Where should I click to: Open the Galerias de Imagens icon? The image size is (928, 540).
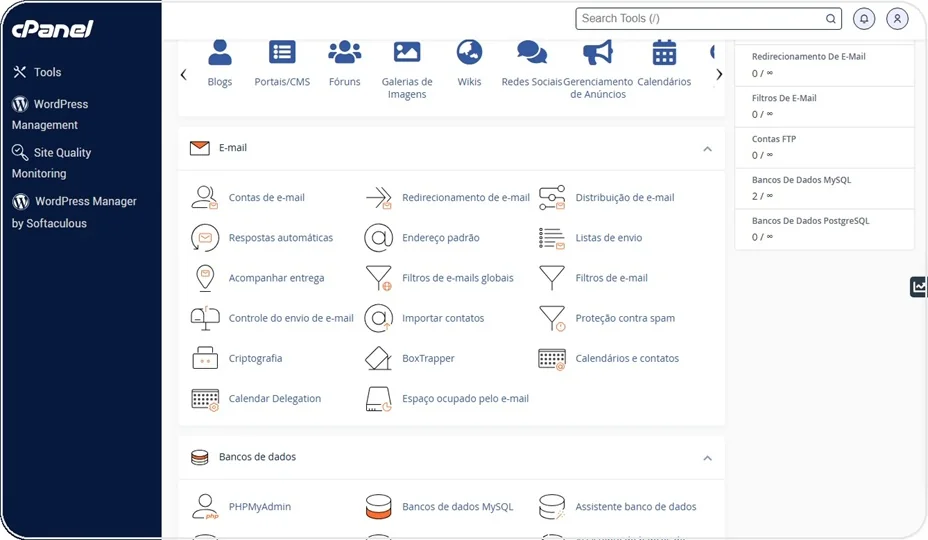[x=407, y=52]
